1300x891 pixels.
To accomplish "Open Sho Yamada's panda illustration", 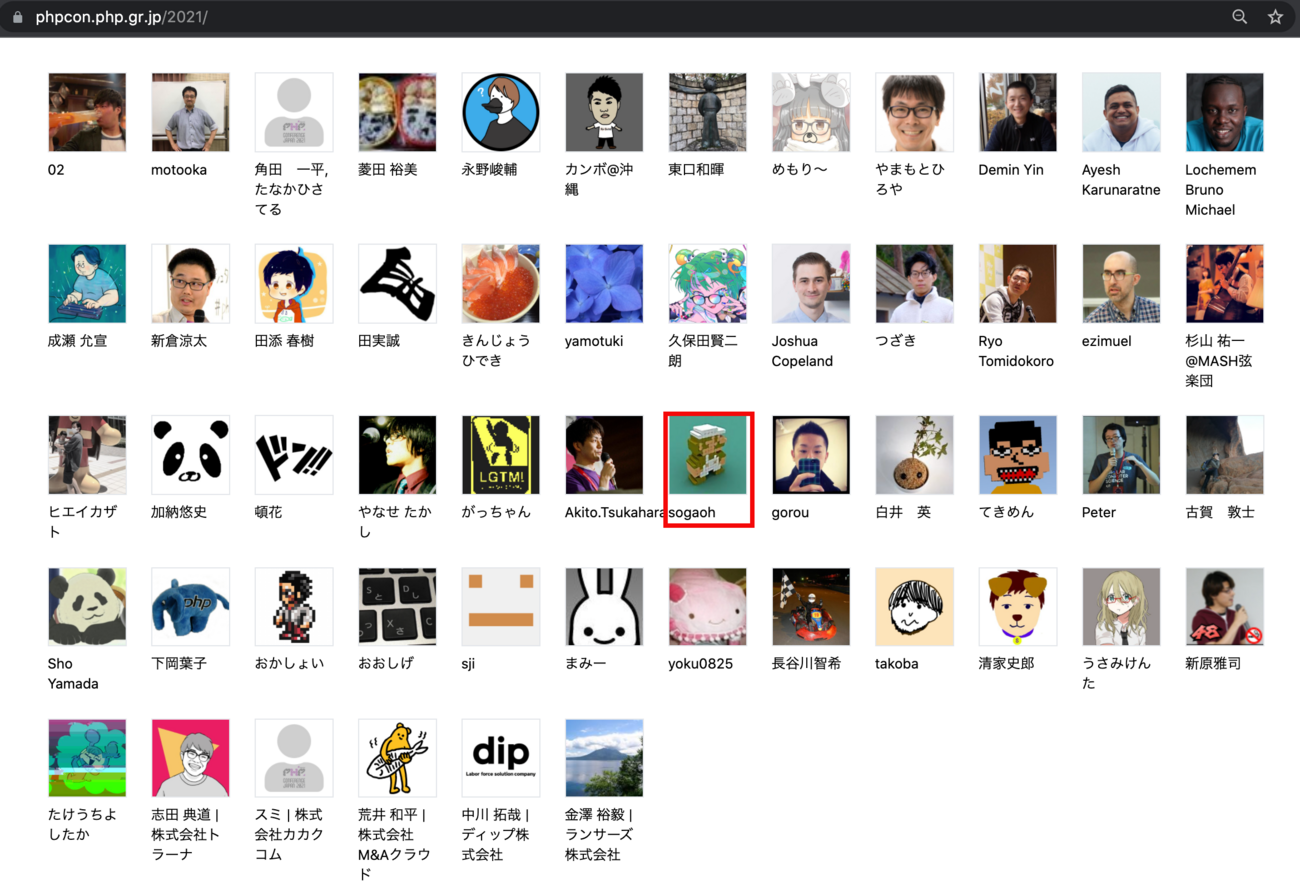I will point(87,607).
